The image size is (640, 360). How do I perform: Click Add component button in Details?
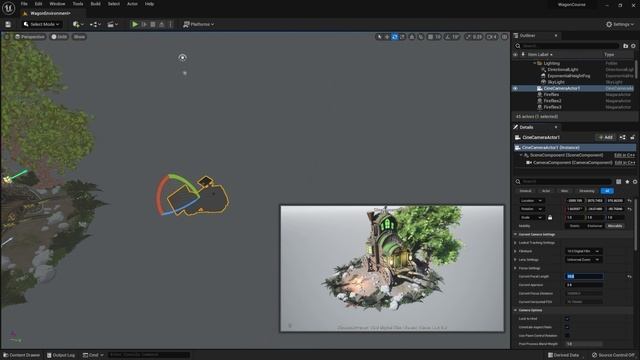click(x=605, y=137)
